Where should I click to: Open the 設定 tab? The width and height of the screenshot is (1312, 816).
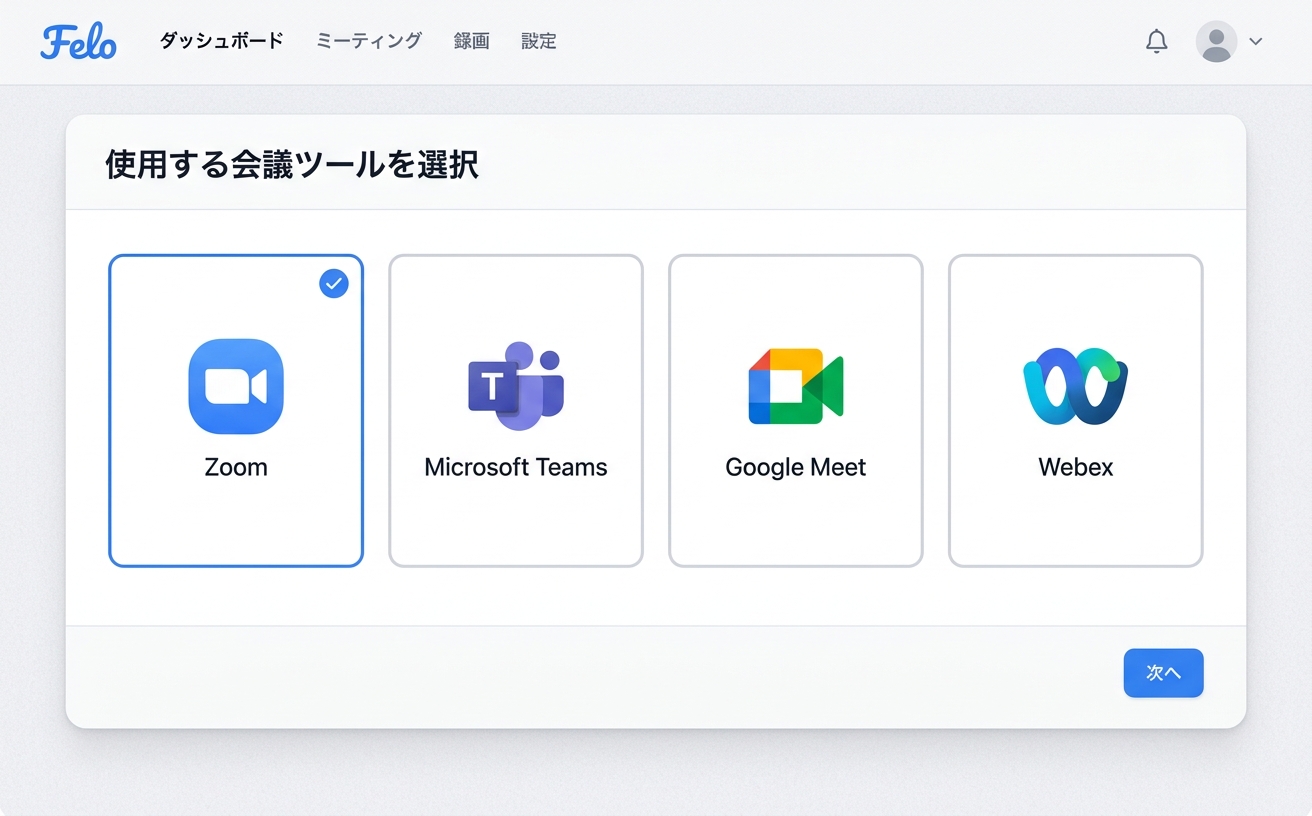[539, 41]
